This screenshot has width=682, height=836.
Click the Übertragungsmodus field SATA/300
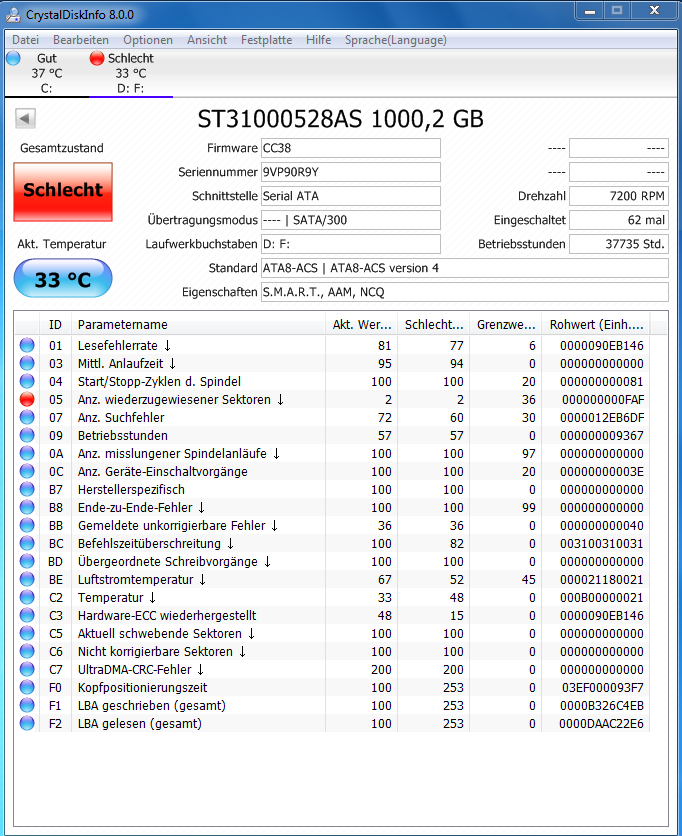point(350,220)
